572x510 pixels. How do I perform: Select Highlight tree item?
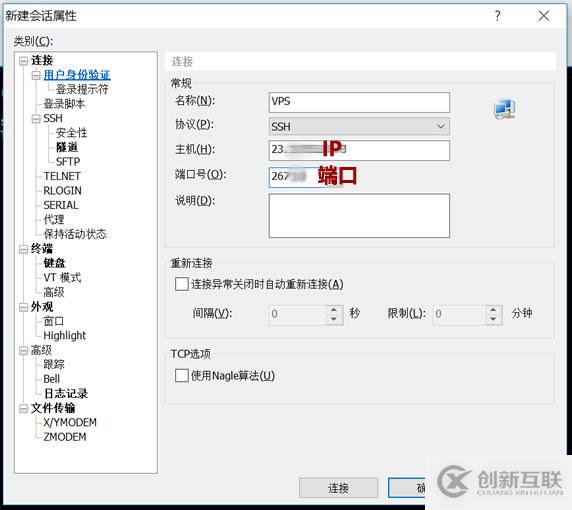(x=65, y=336)
